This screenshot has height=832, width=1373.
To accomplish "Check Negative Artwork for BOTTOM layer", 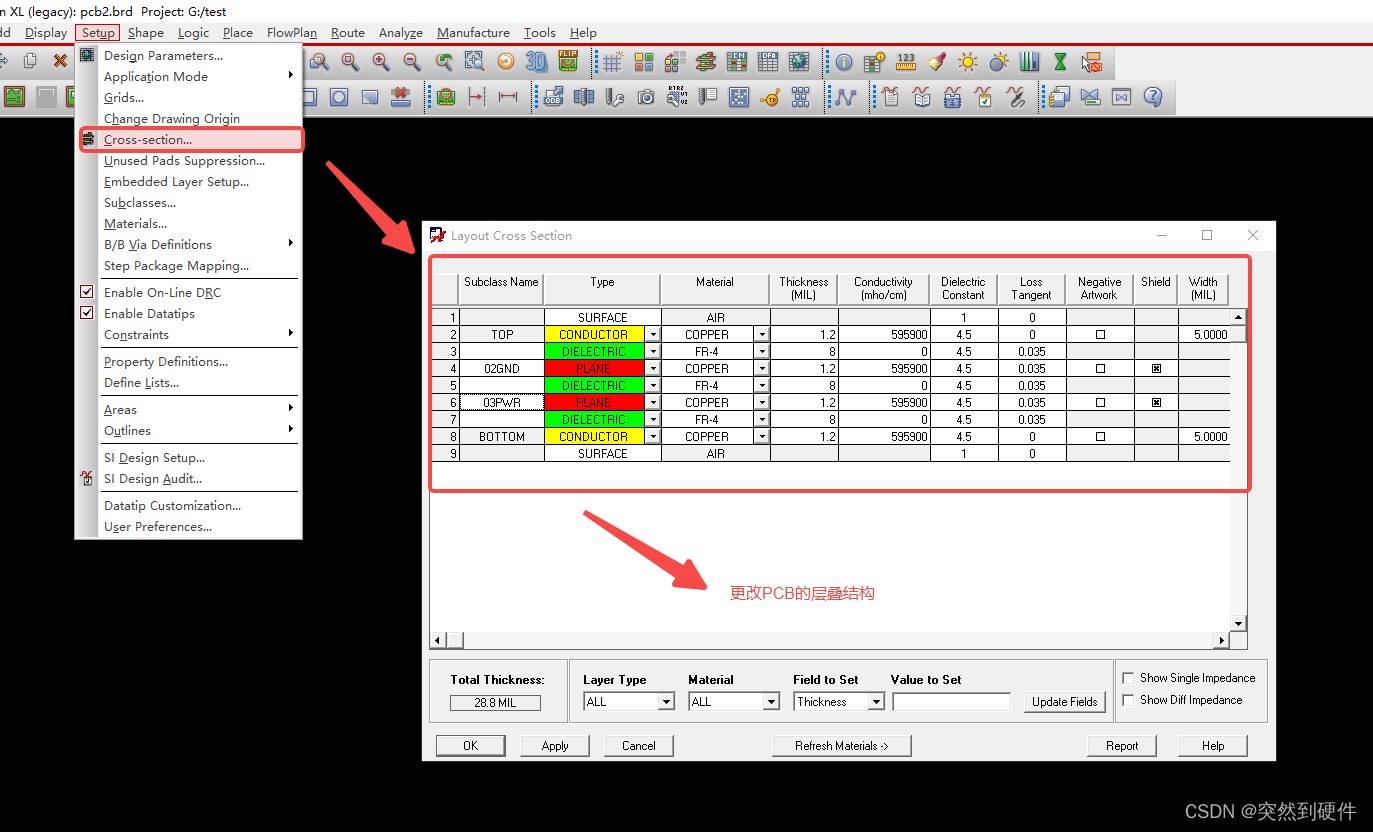I will click(1100, 437).
